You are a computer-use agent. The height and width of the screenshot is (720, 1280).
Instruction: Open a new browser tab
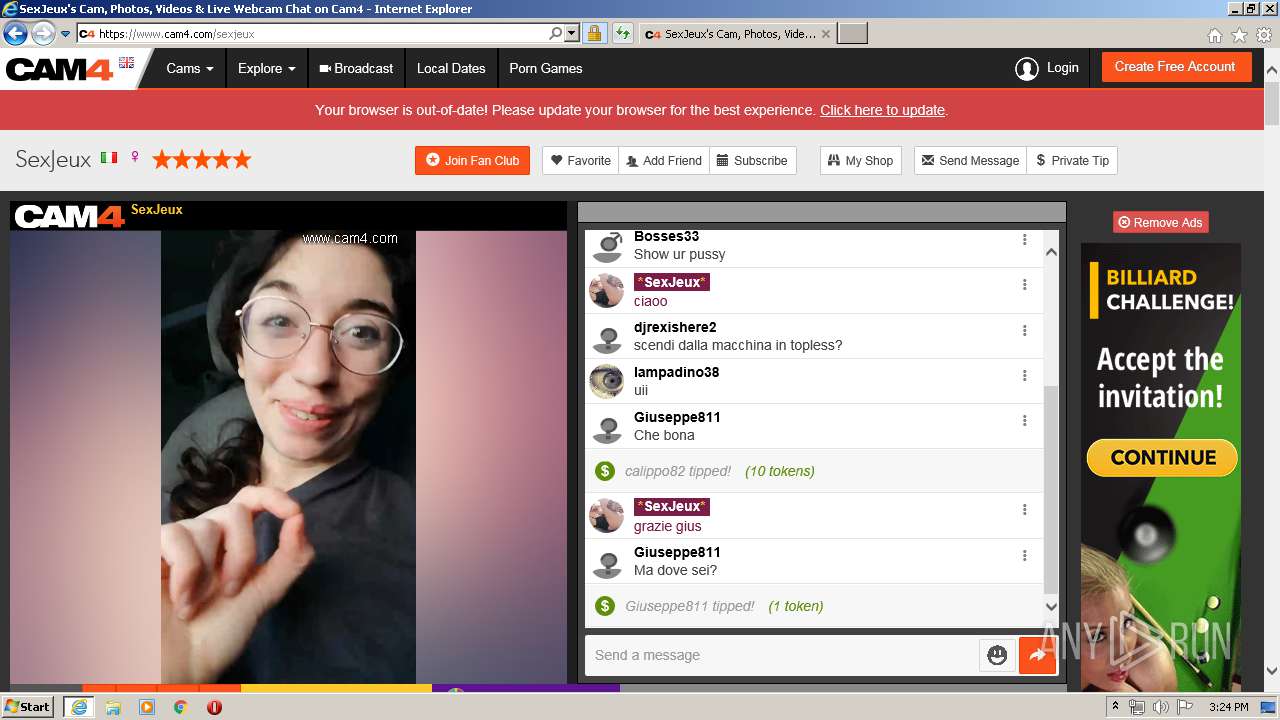852,34
